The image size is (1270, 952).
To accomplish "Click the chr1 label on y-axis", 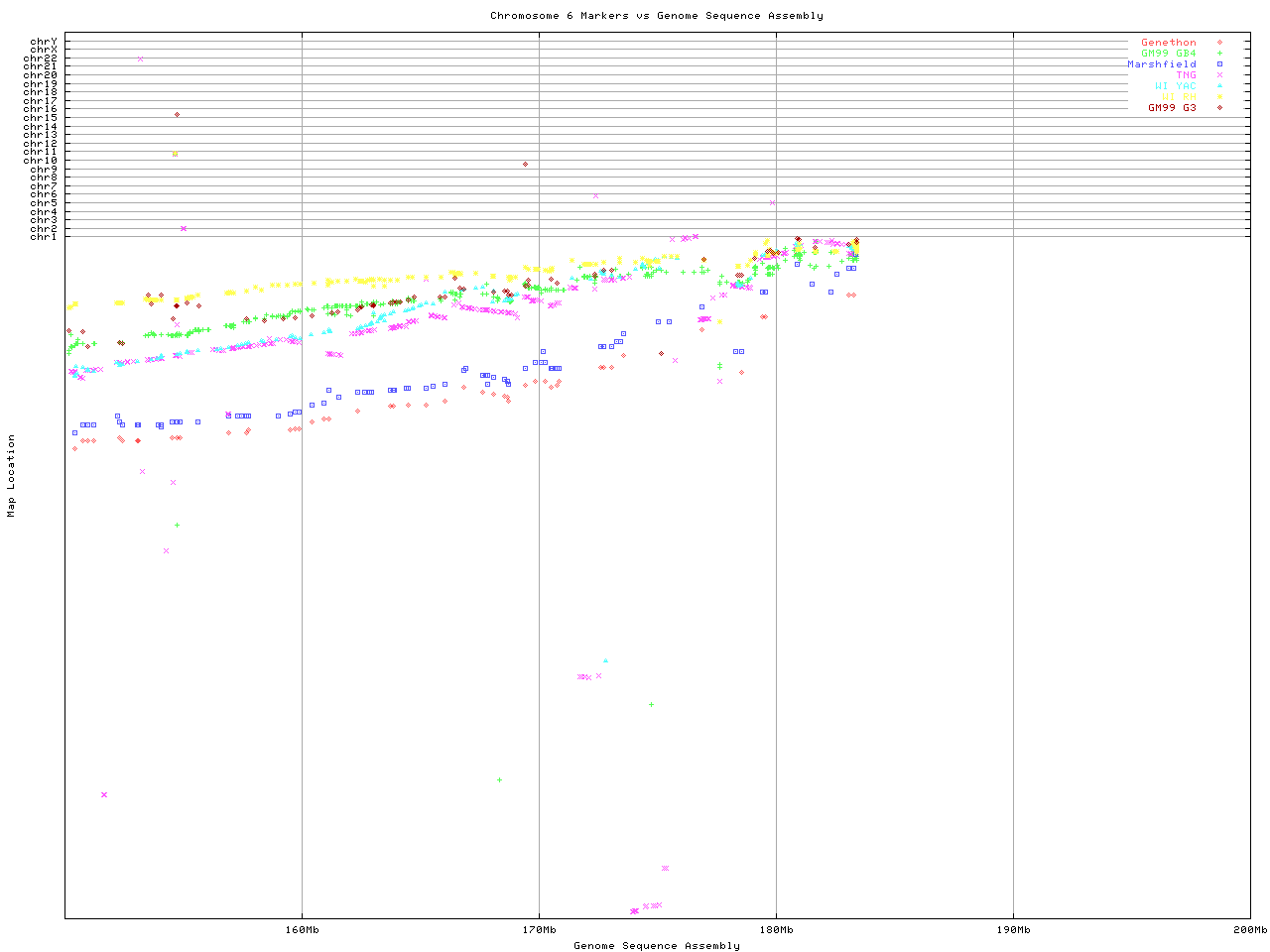I will click(44, 237).
